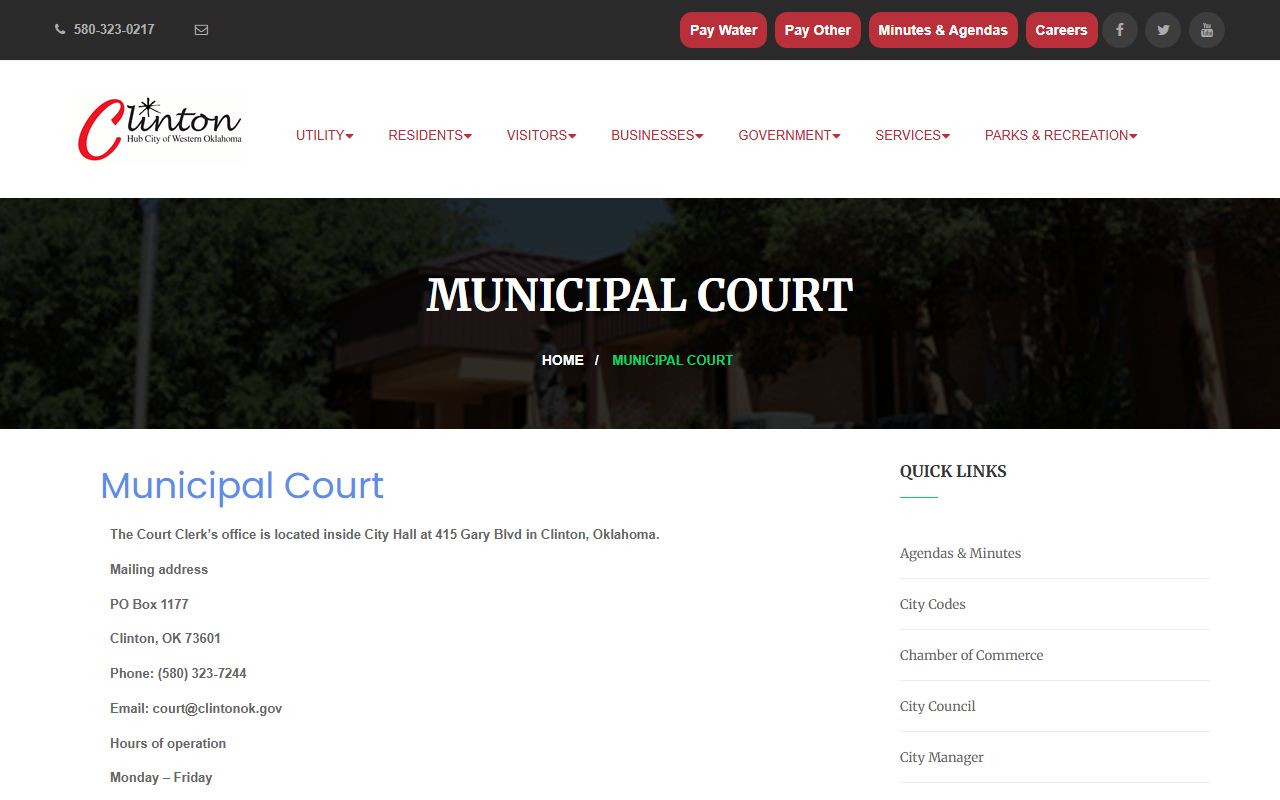
Task: Click email court@clintonok.gov text
Action: click(x=196, y=708)
